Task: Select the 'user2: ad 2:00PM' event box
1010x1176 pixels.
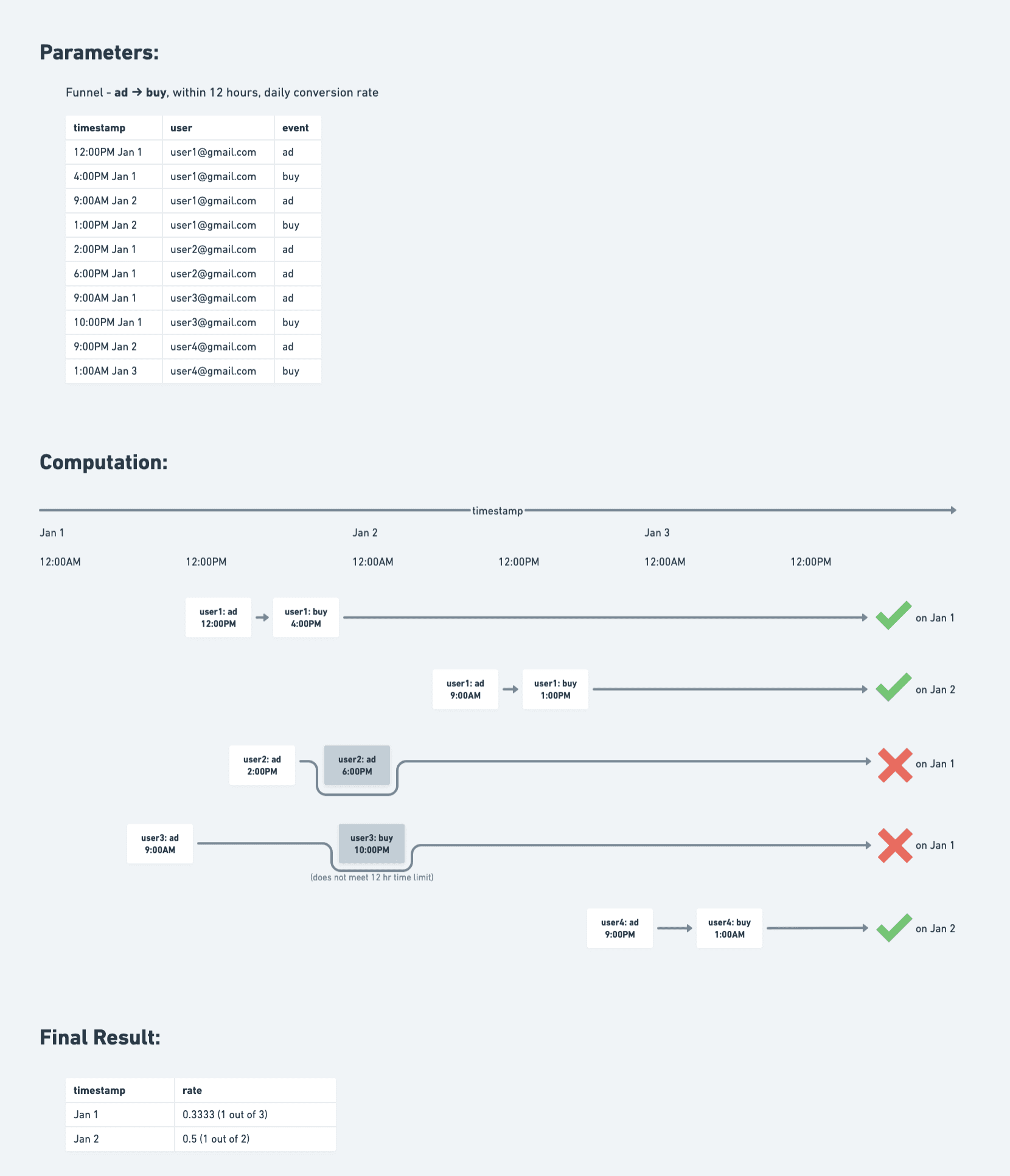Action: point(262,765)
